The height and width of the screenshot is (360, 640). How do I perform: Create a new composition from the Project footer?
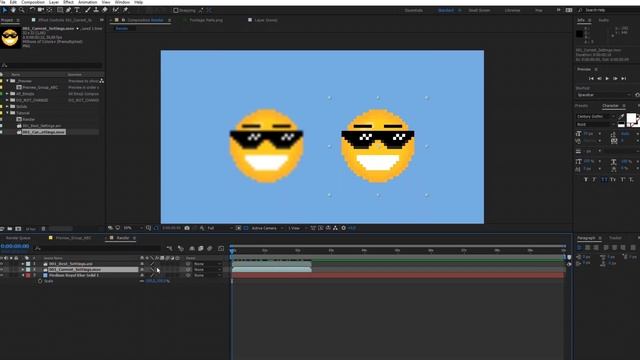(x=18, y=229)
